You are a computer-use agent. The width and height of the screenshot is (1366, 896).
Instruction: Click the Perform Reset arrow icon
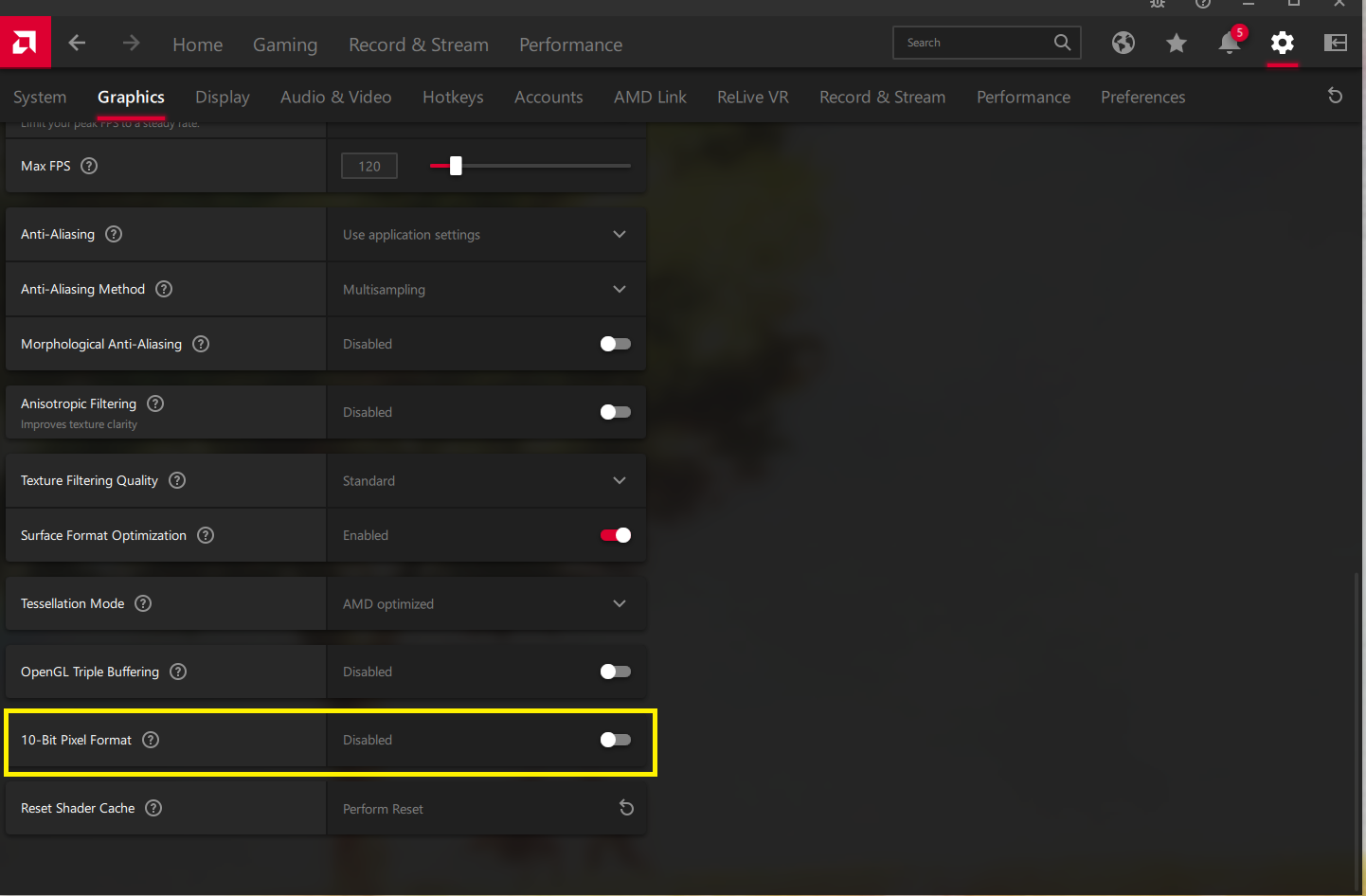tap(626, 808)
